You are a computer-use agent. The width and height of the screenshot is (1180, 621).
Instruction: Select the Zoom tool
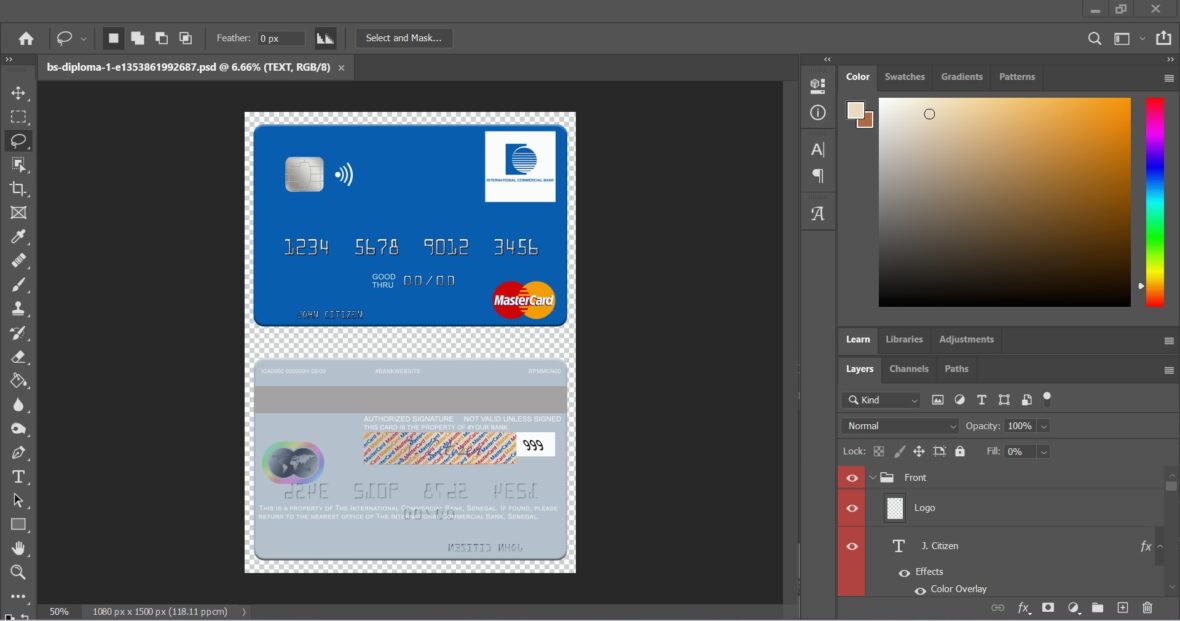(18, 573)
